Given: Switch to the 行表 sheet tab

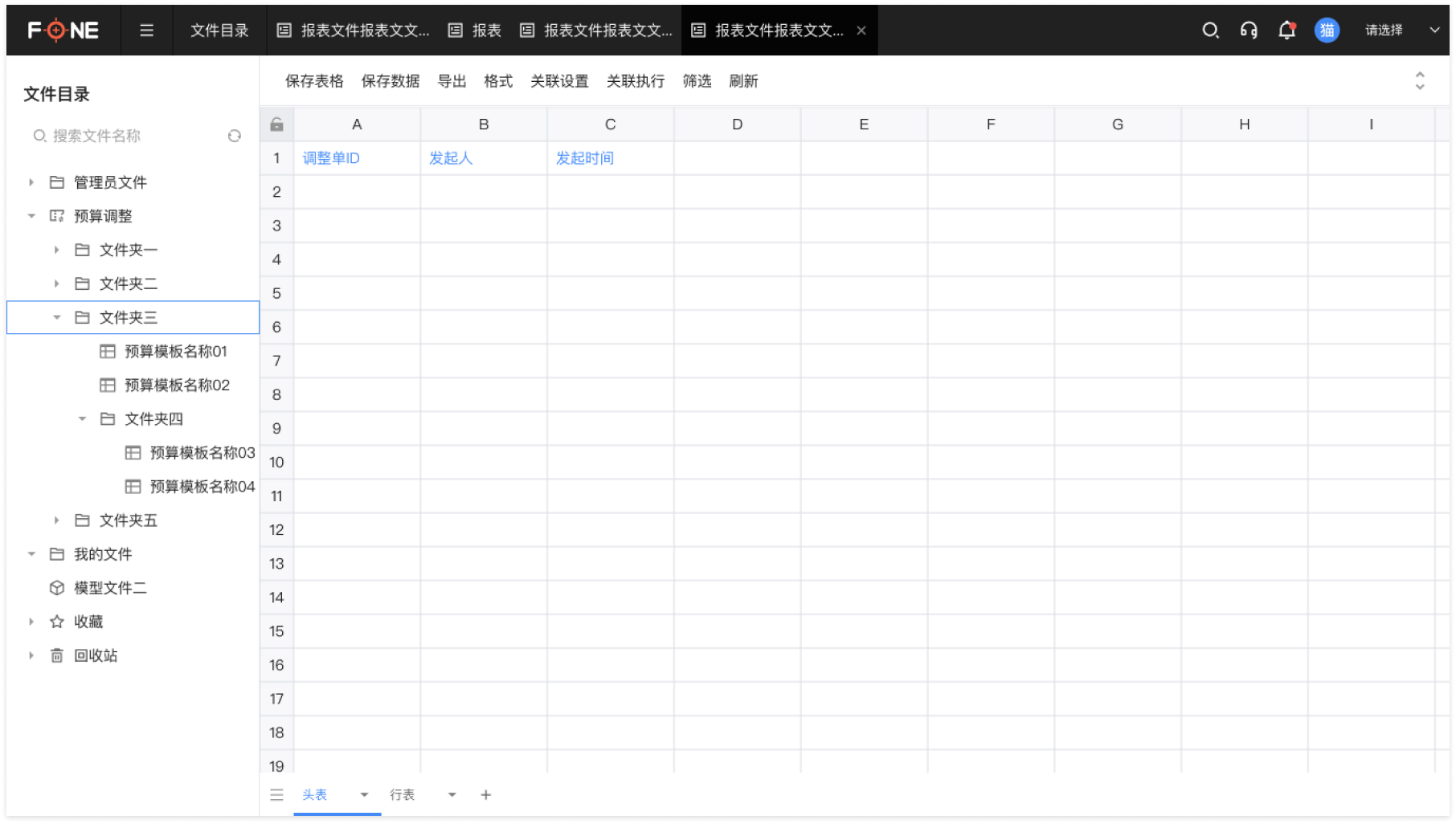Looking at the screenshot, I should pos(402,794).
